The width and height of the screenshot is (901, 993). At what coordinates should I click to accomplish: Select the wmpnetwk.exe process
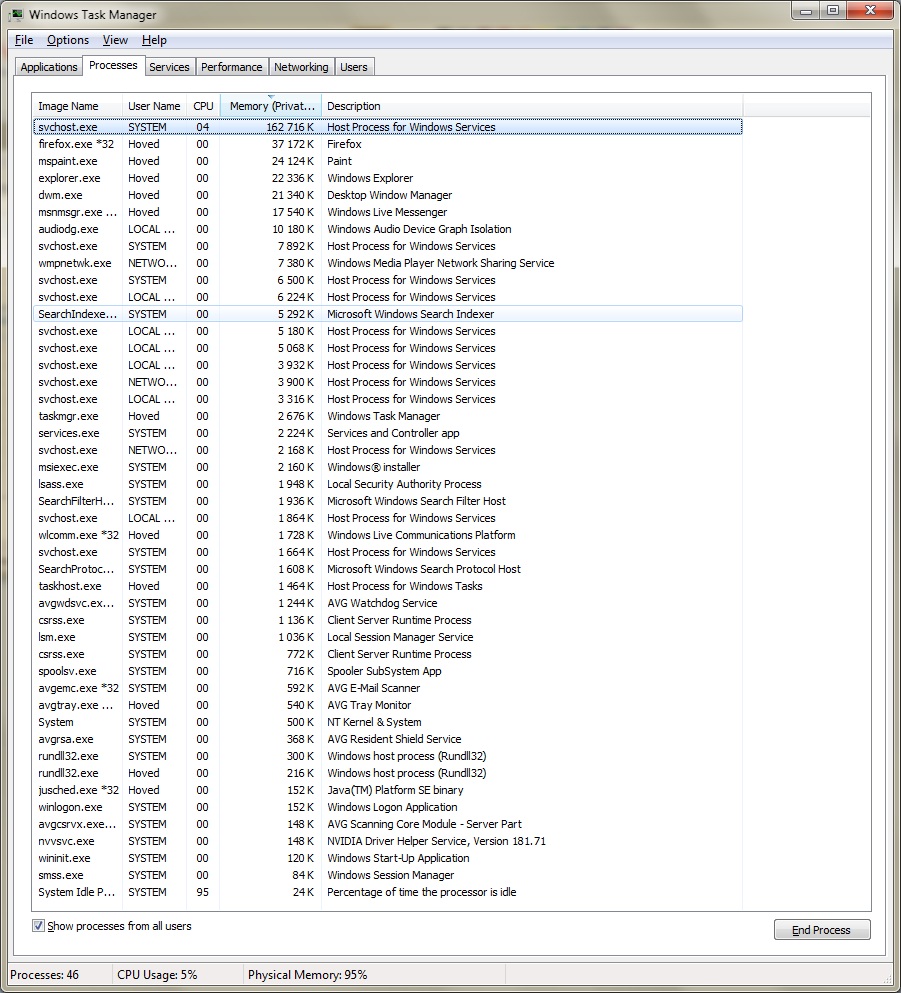387,263
